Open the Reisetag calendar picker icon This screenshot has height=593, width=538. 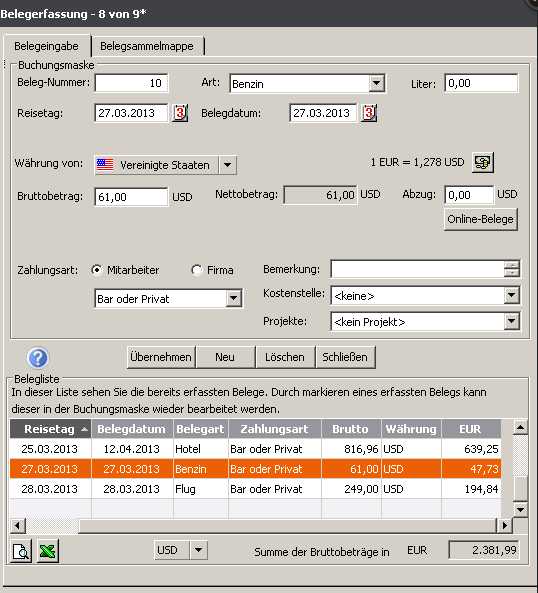coord(180,113)
